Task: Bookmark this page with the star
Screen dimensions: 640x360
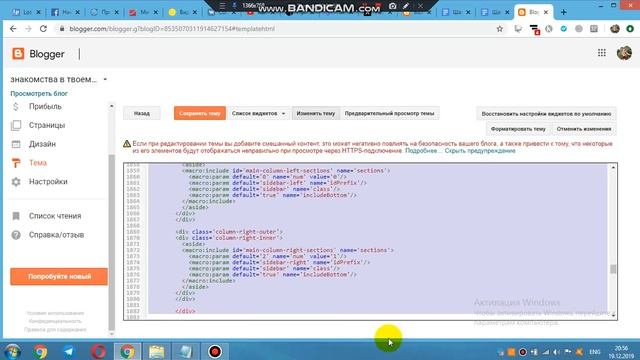Action: pos(500,29)
